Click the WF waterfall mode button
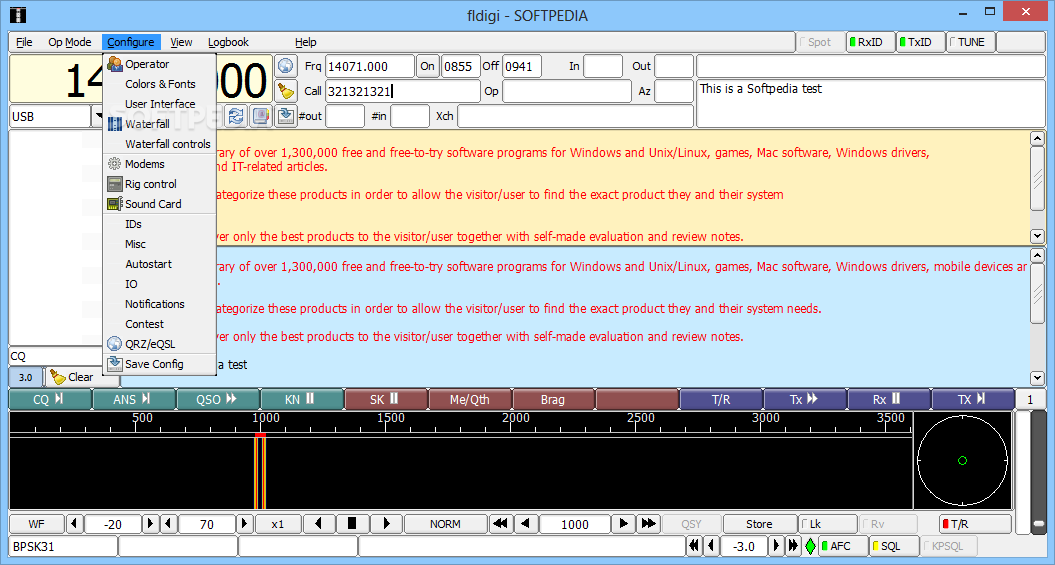 click(37, 524)
